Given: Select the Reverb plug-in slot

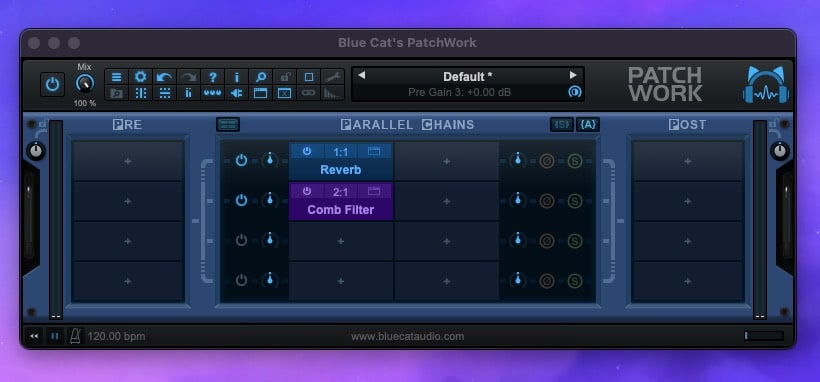Looking at the screenshot, I should [340, 170].
